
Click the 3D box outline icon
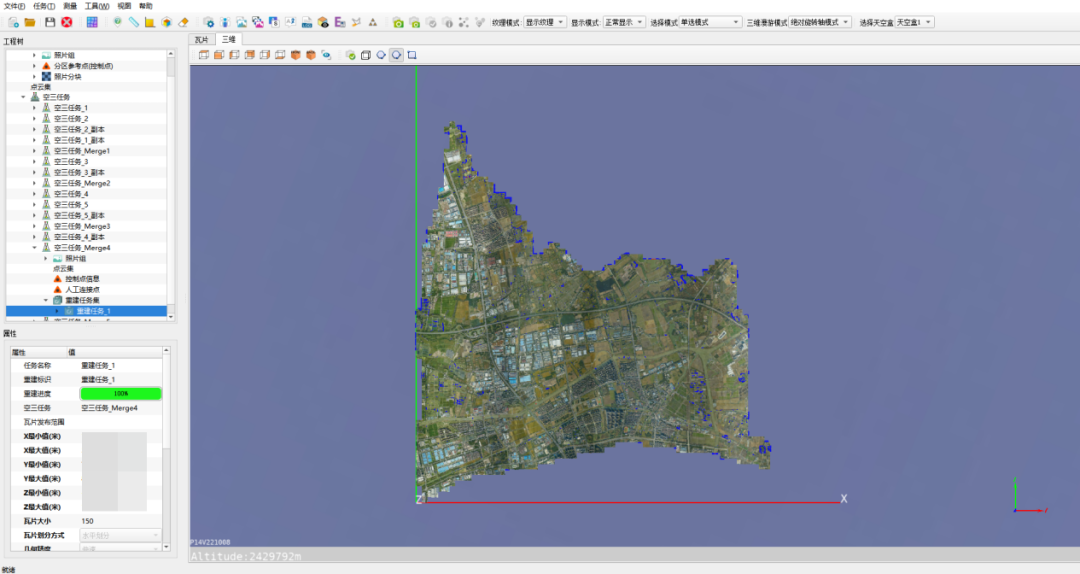[366, 55]
